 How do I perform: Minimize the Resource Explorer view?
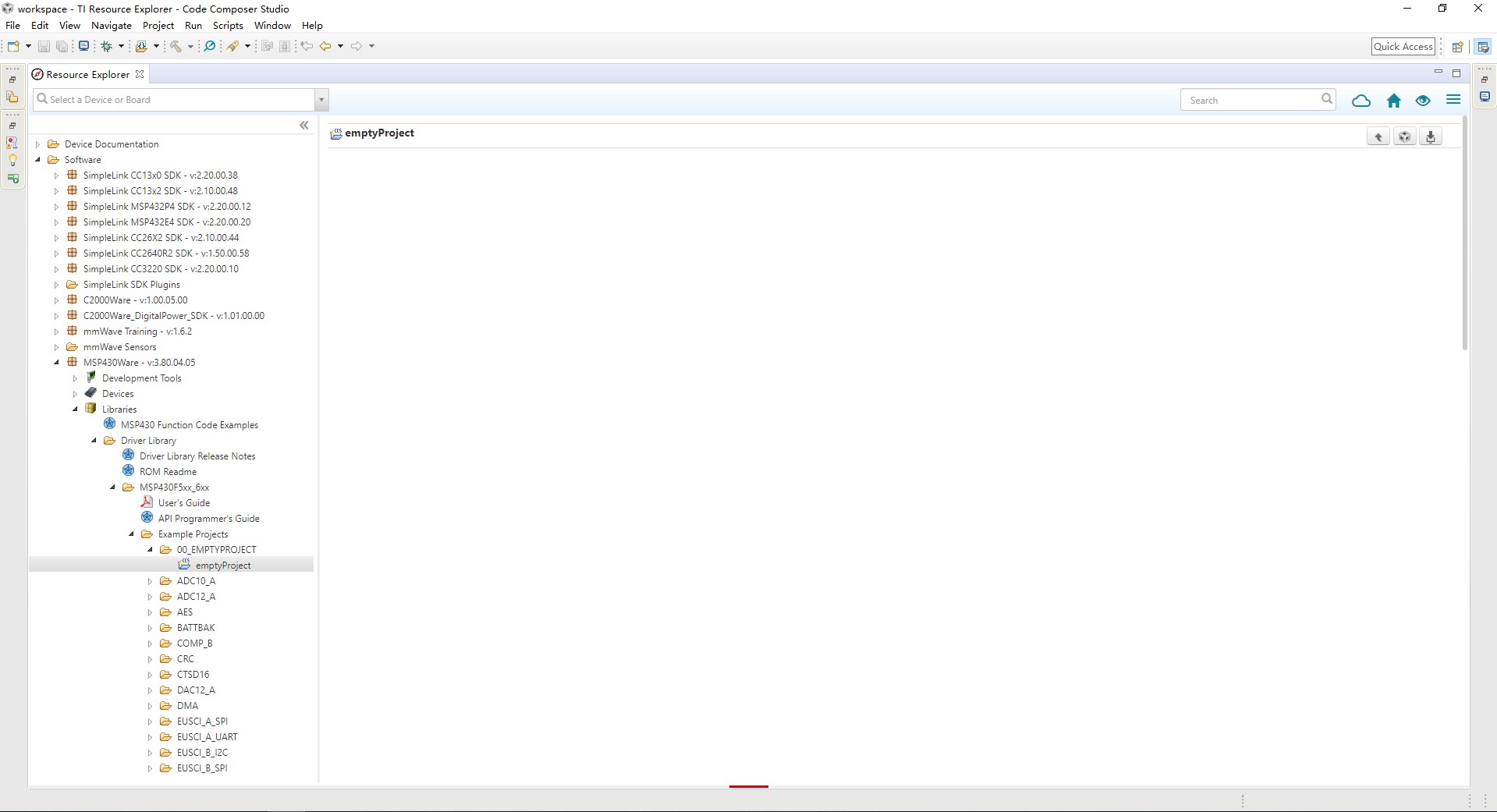tap(1438, 73)
